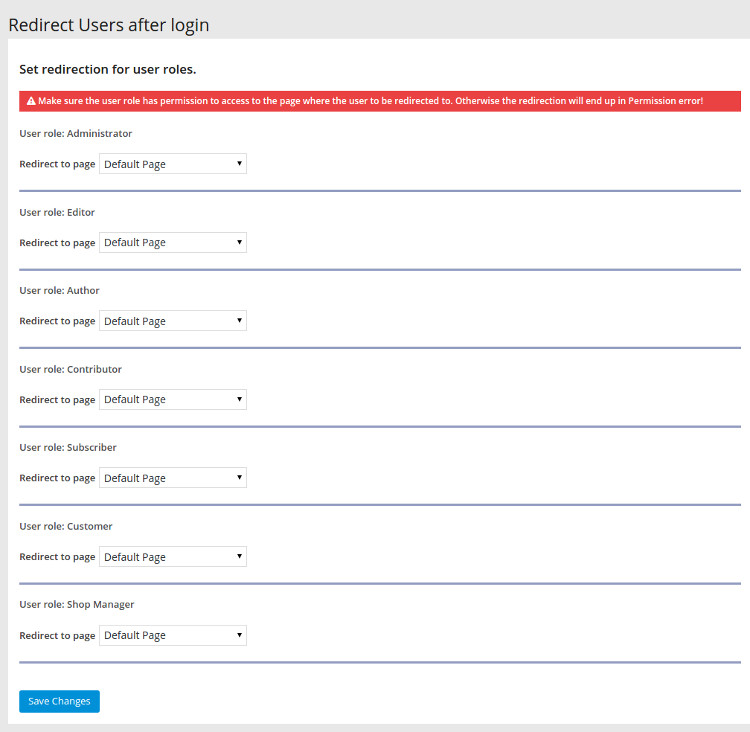The image size is (750, 732).
Task: Click "Redirect to page" label under Administrator
Action: point(57,164)
